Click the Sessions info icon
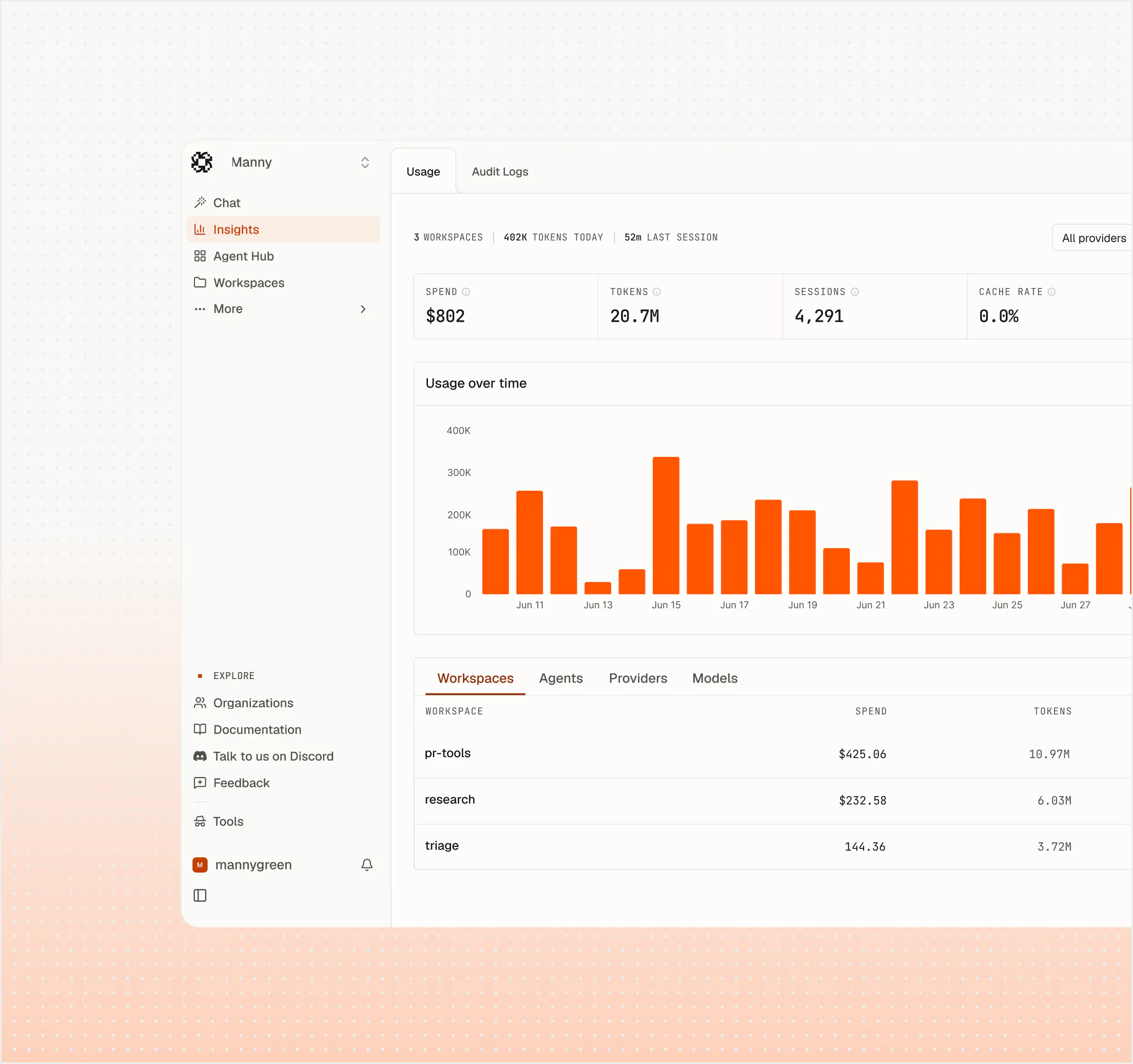The image size is (1133, 1064). (855, 292)
